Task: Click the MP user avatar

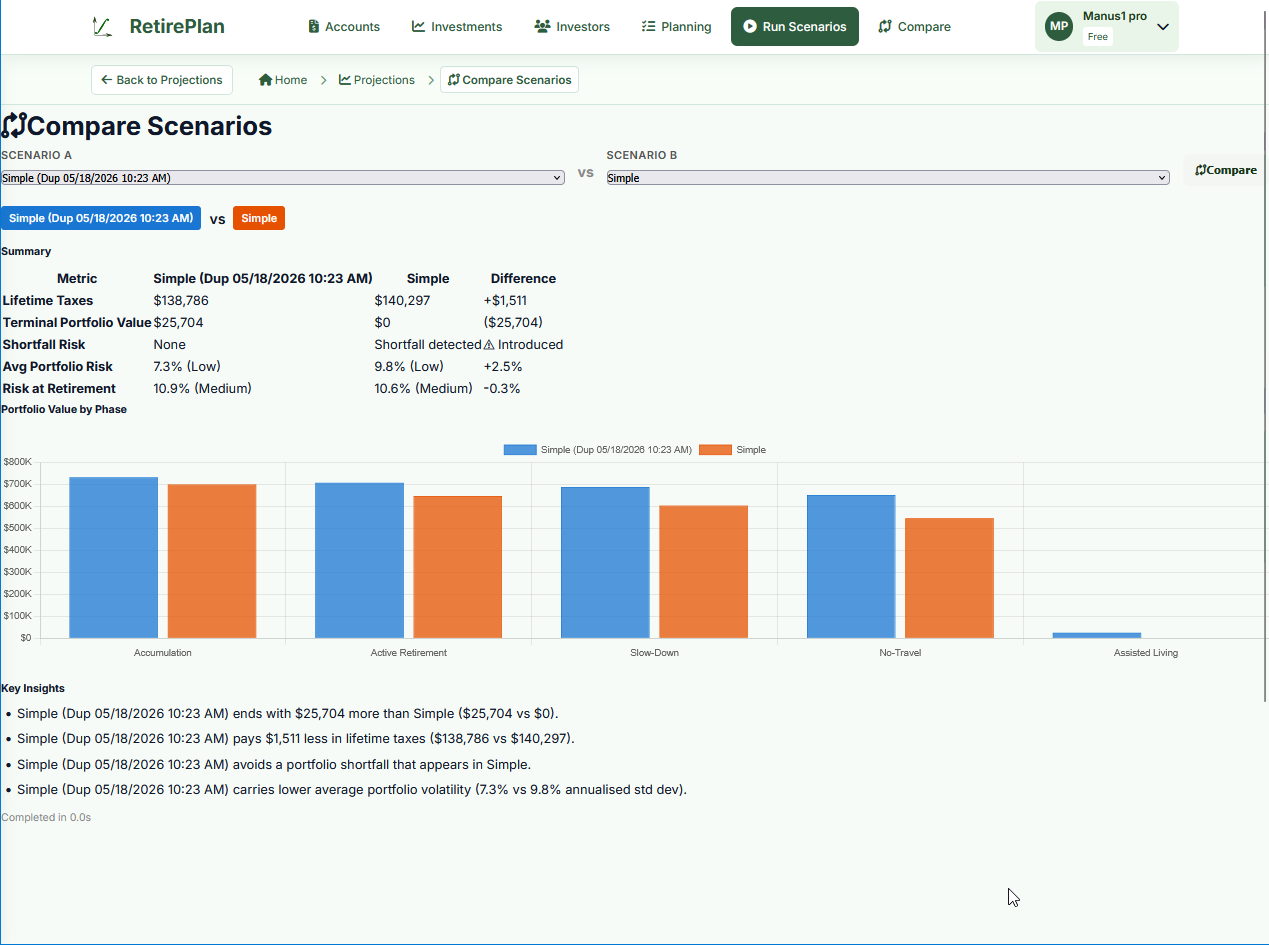Action: pos(1059,26)
